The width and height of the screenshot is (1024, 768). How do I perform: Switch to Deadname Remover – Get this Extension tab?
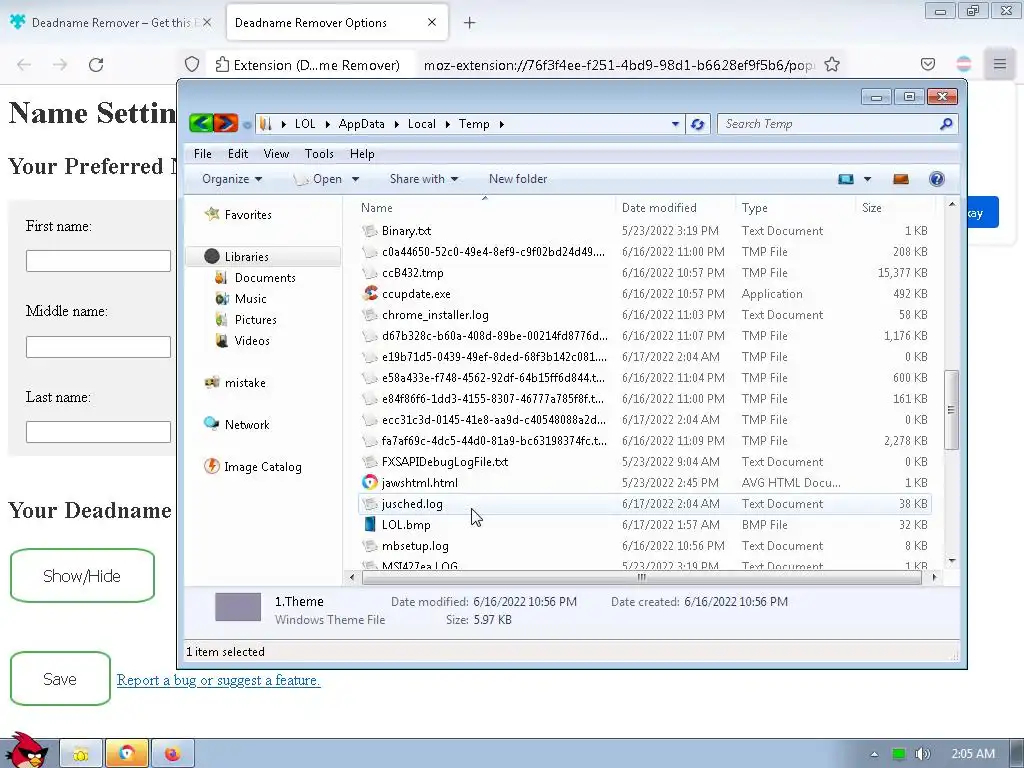click(x=111, y=23)
